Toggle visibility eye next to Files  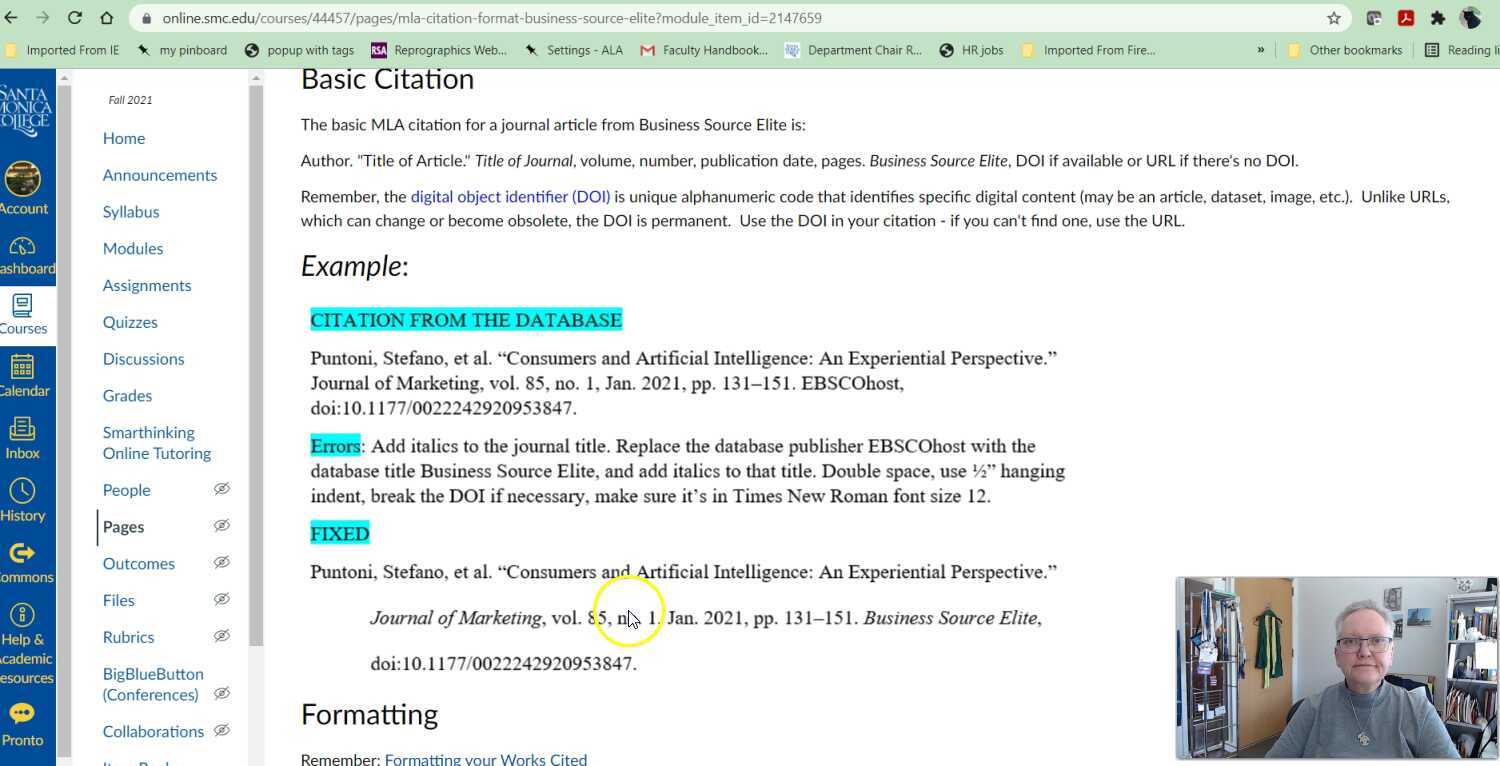(x=222, y=599)
